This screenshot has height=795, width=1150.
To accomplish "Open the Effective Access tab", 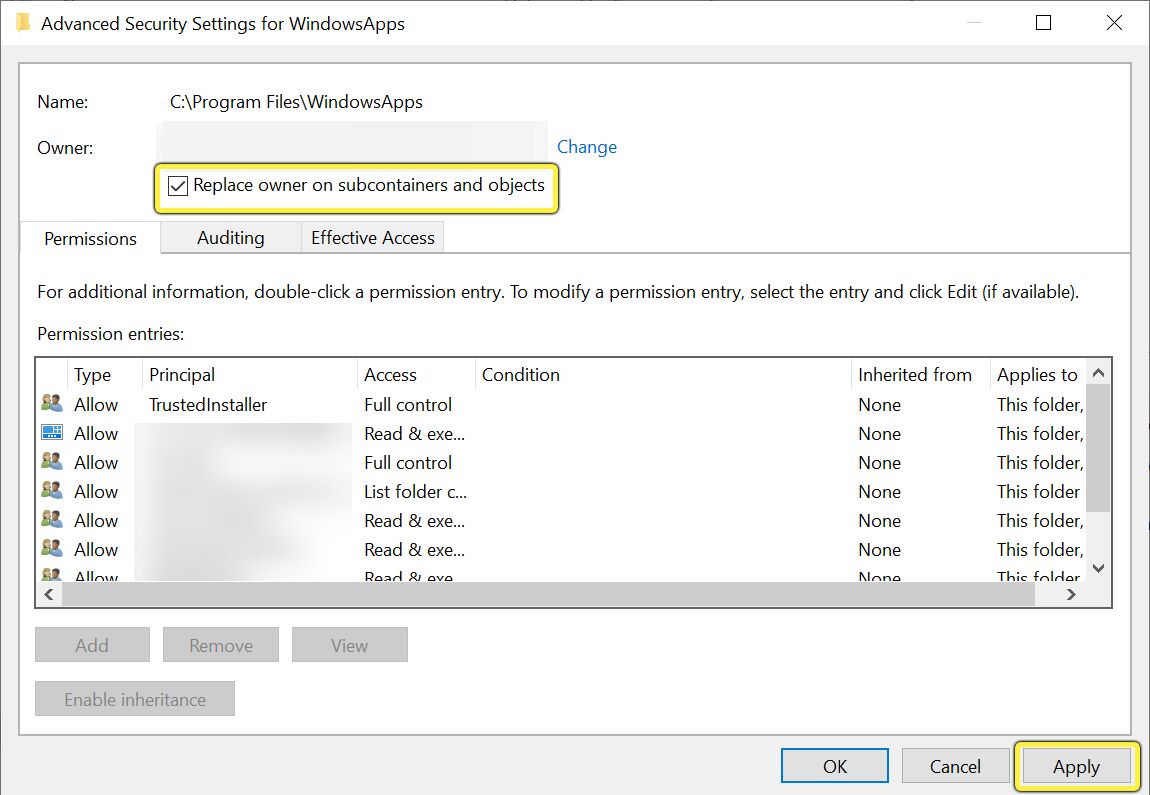I will (372, 238).
